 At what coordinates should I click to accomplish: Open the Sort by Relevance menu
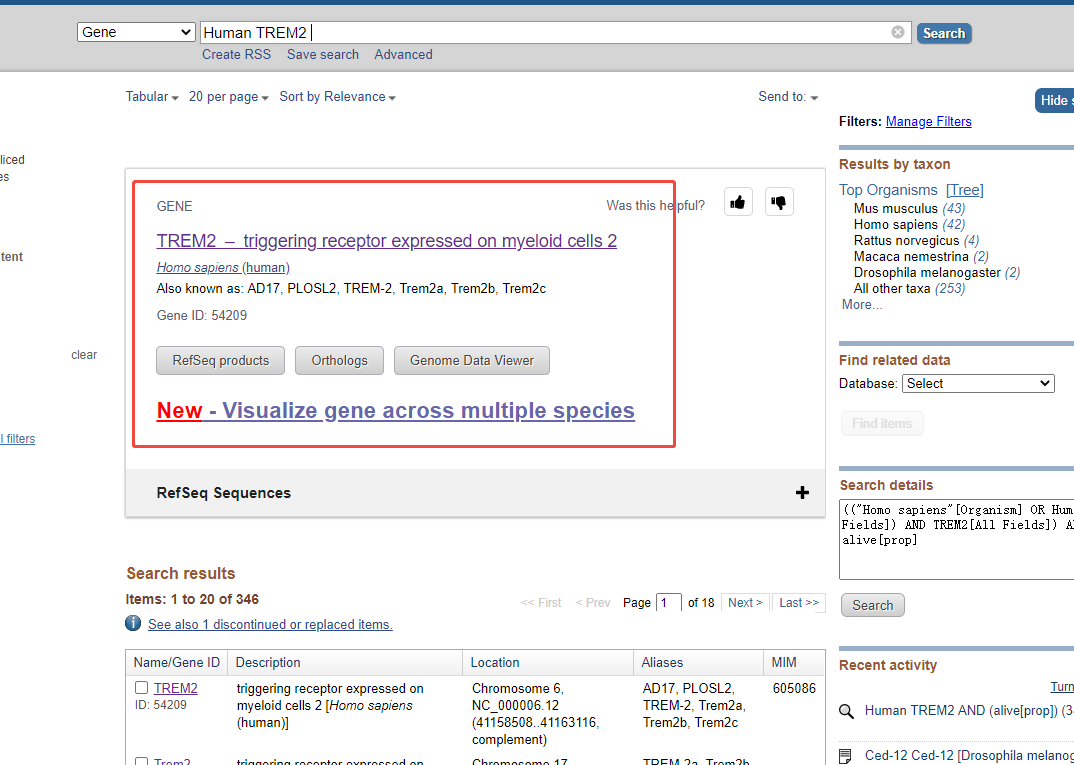pos(337,97)
